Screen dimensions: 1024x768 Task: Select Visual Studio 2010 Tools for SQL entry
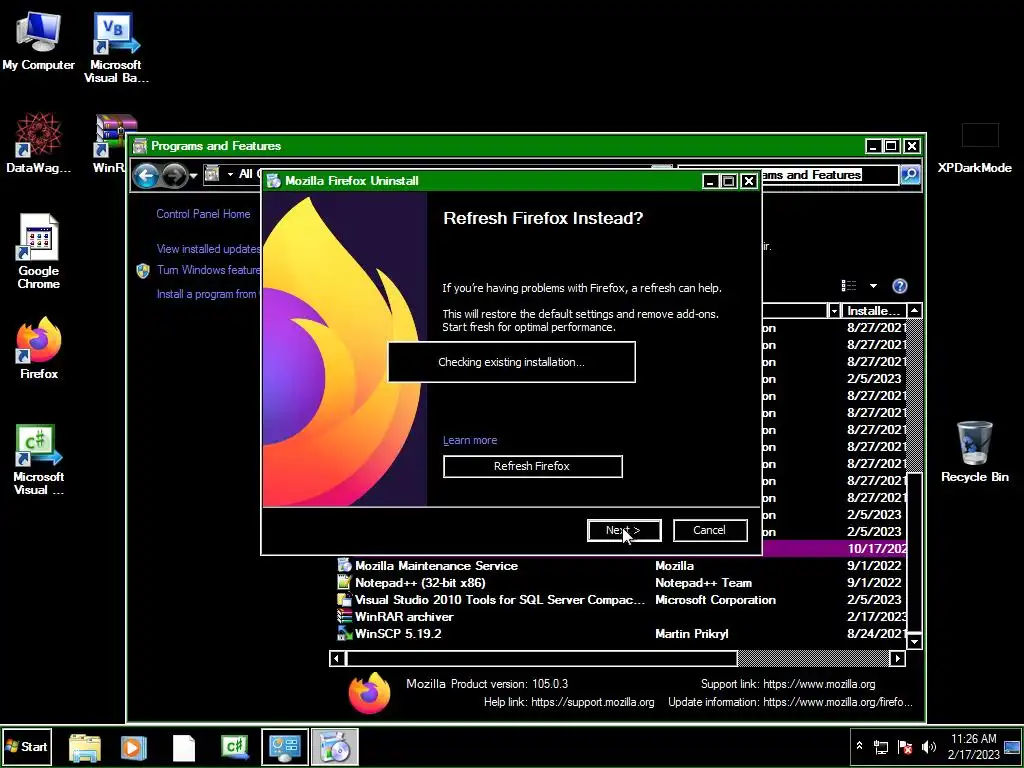(620, 600)
